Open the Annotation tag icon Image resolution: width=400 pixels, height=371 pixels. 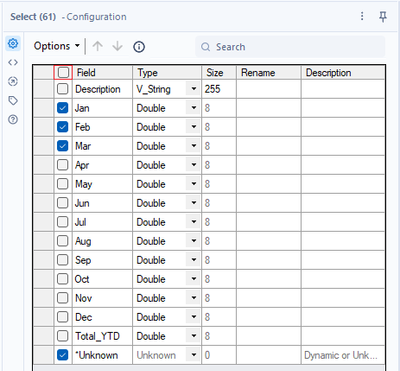click(x=13, y=100)
